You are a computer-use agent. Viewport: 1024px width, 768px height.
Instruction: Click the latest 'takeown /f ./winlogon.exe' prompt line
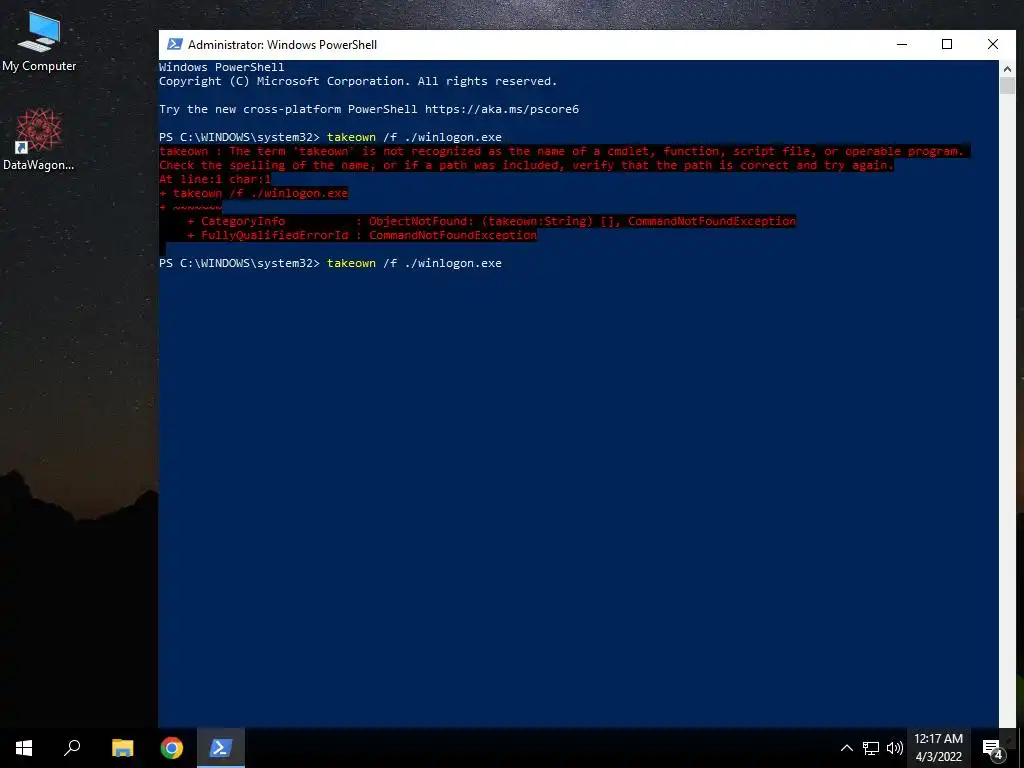pos(330,263)
